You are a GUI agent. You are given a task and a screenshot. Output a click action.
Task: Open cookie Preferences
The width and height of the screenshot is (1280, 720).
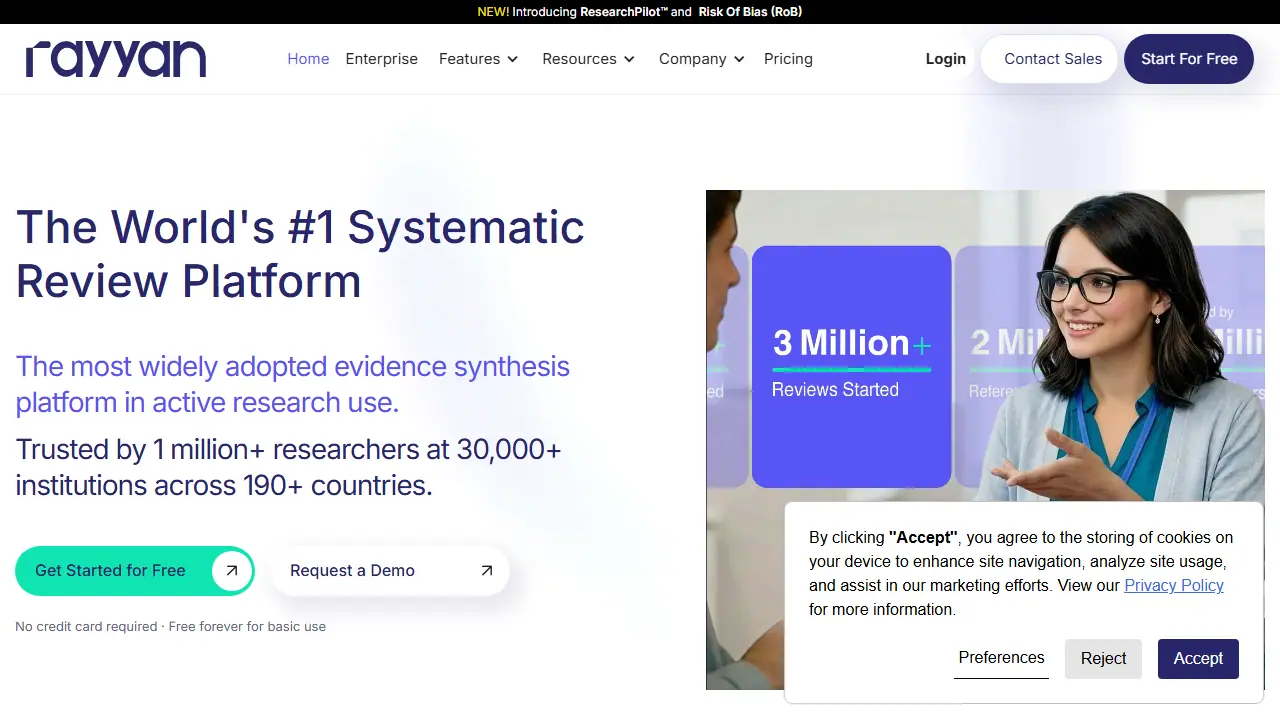[1001, 658]
